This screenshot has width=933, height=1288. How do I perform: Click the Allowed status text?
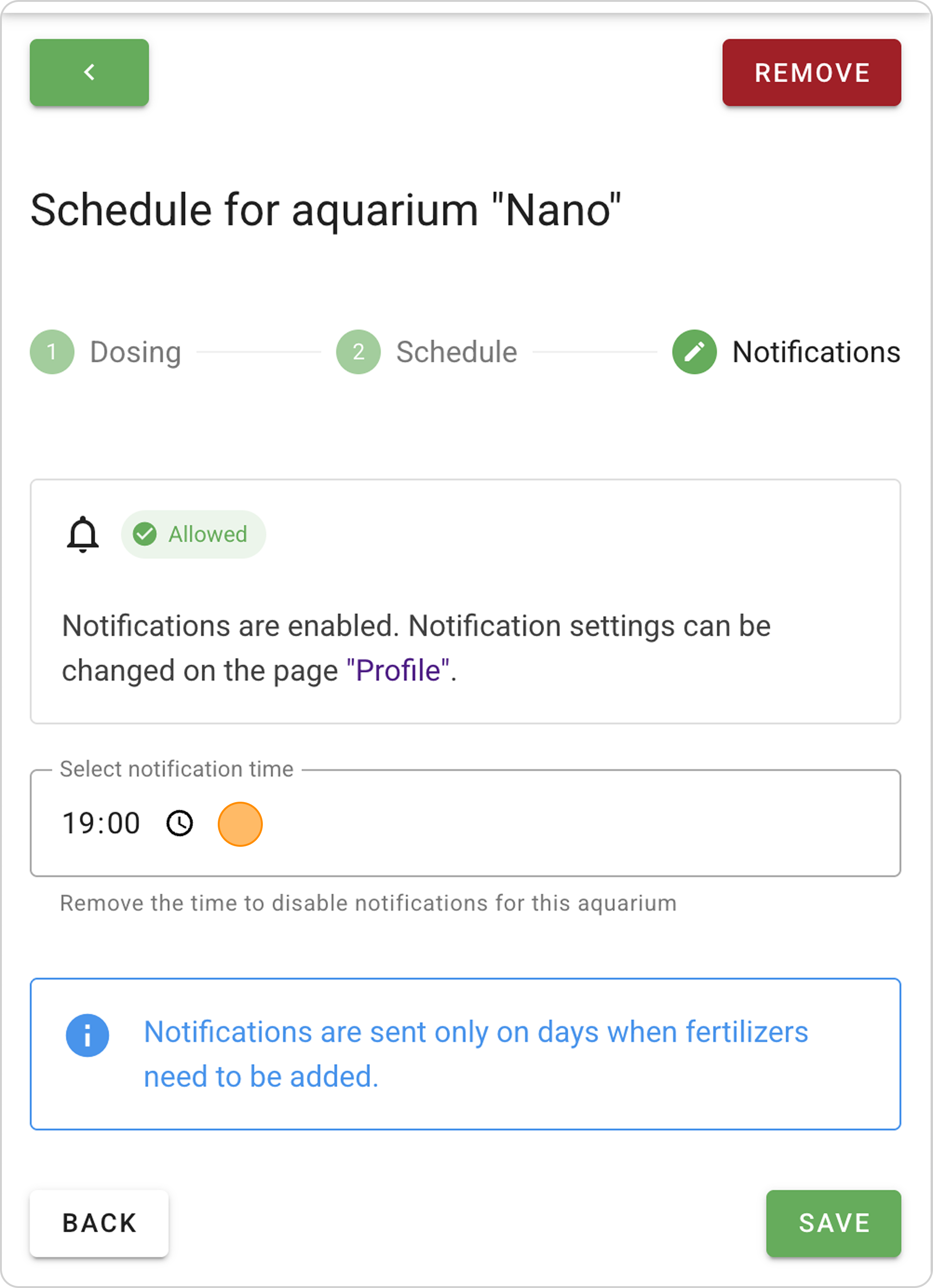tap(208, 534)
